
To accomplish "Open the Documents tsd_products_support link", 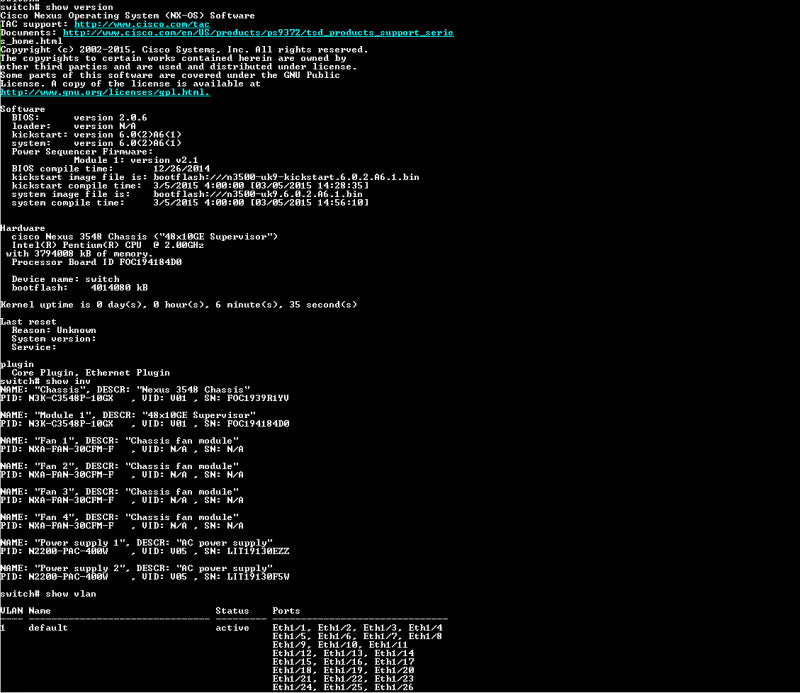I will click(x=258, y=33).
